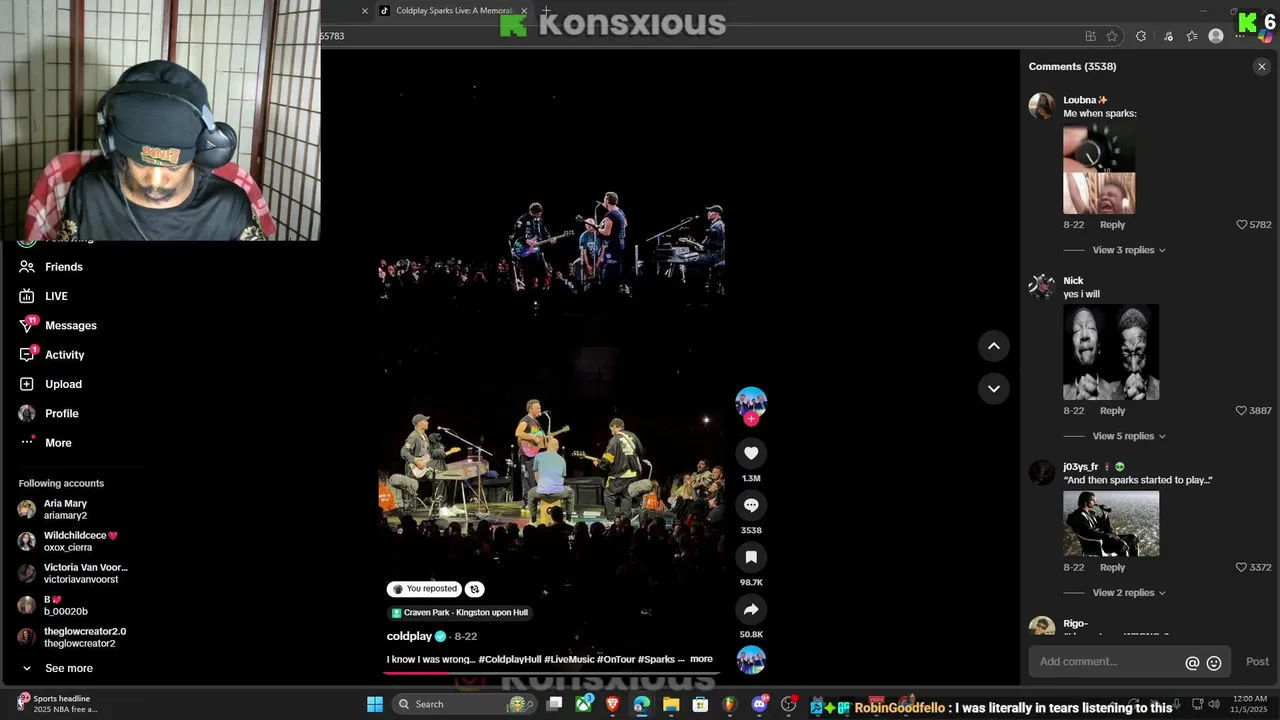
Task: Like j03ys_fr's comment heart
Action: (x=1242, y=567)
